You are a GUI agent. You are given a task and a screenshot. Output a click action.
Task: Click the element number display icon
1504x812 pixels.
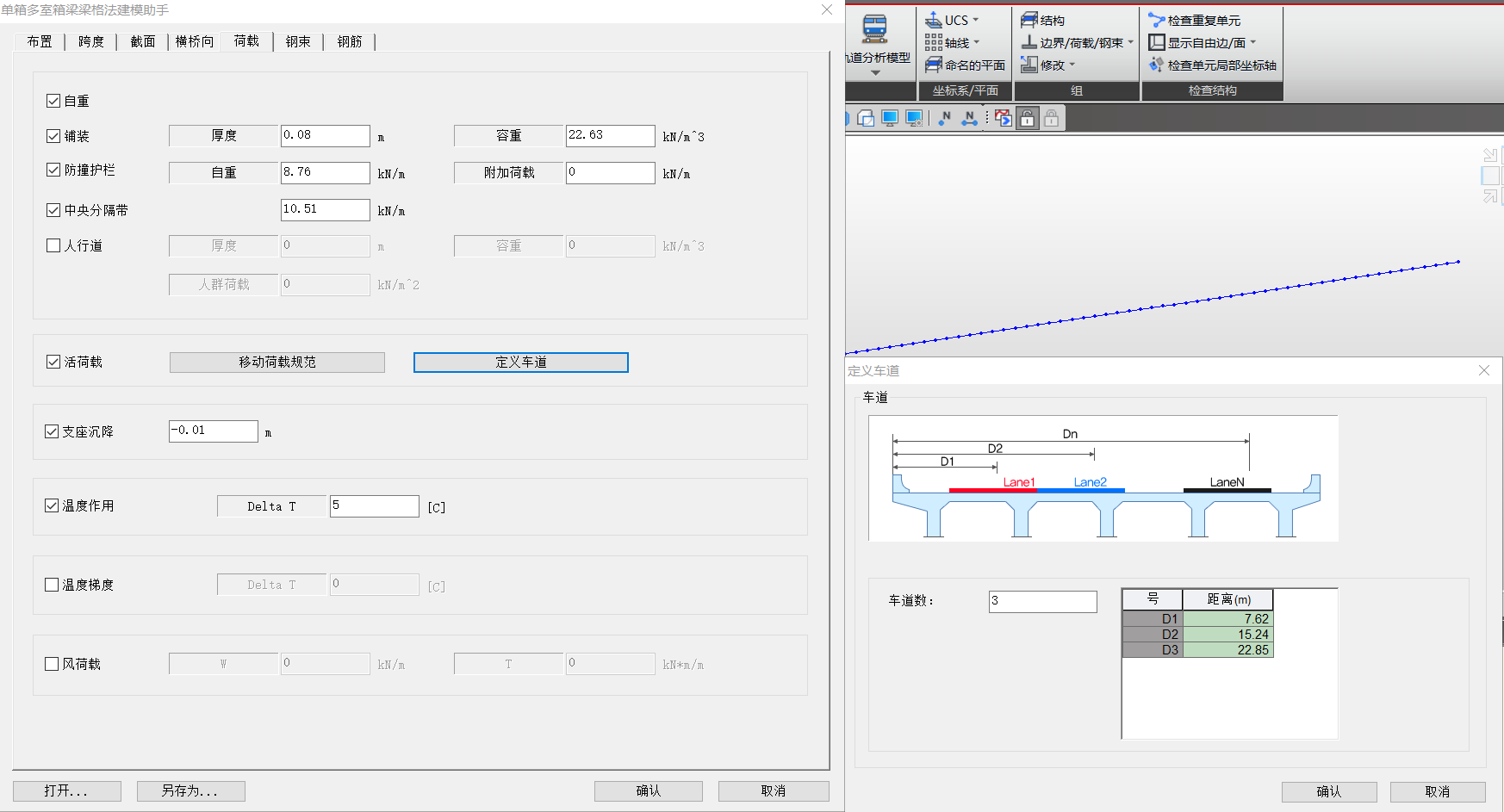click(x=970, y=119)
